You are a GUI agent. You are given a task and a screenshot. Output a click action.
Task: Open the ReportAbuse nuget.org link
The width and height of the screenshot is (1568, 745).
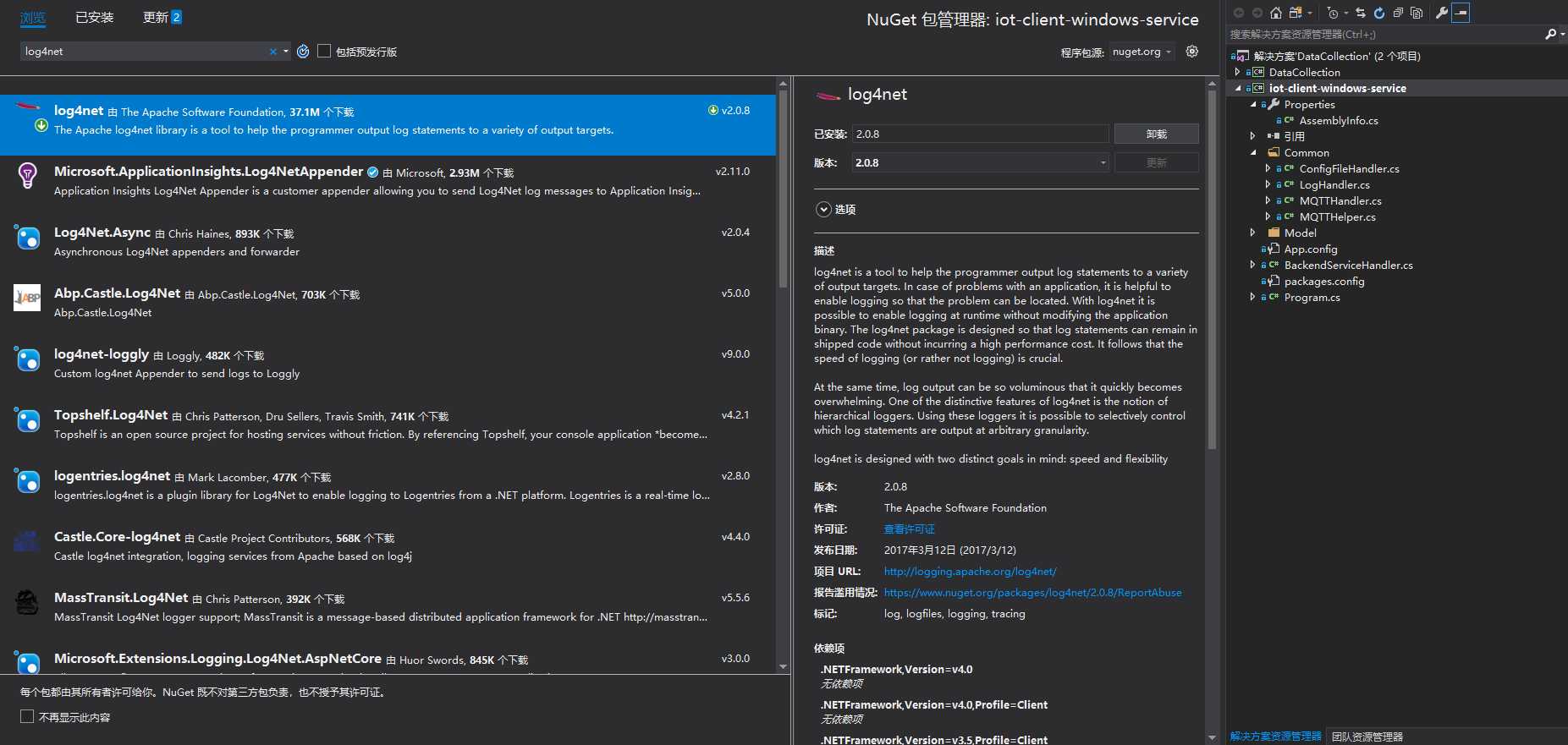[x=1032, y=593]
